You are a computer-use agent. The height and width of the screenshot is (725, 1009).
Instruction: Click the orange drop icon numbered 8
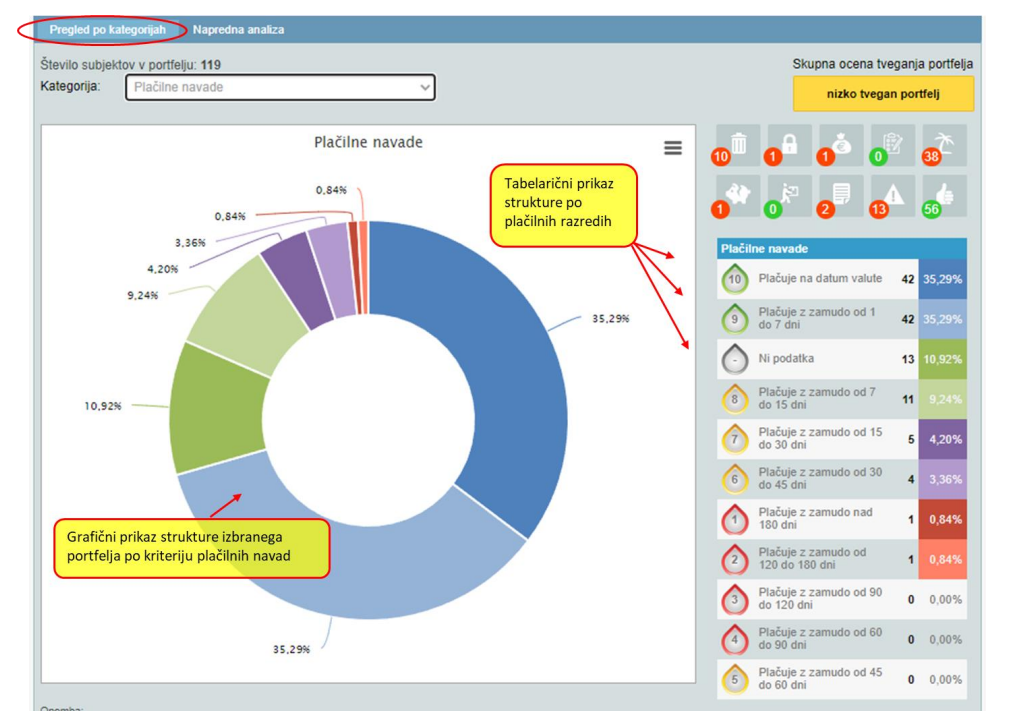point(735,399)
